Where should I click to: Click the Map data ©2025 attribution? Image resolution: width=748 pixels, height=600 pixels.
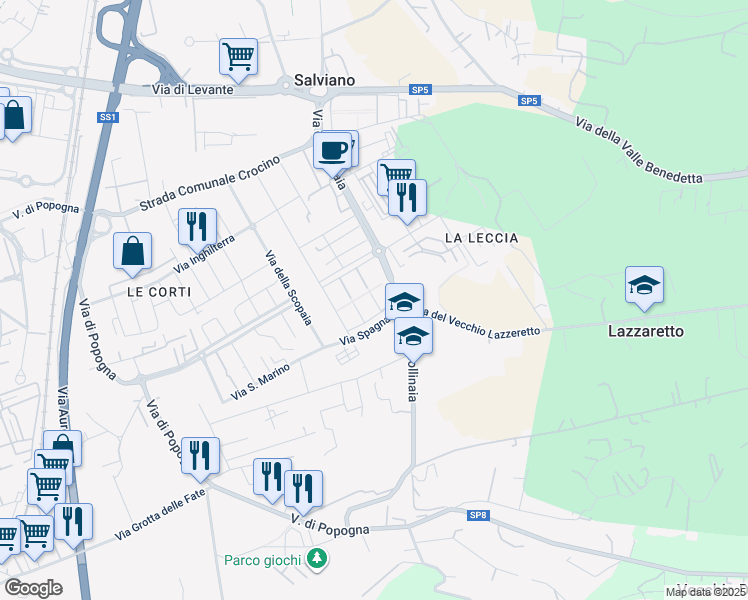(706, 592)
